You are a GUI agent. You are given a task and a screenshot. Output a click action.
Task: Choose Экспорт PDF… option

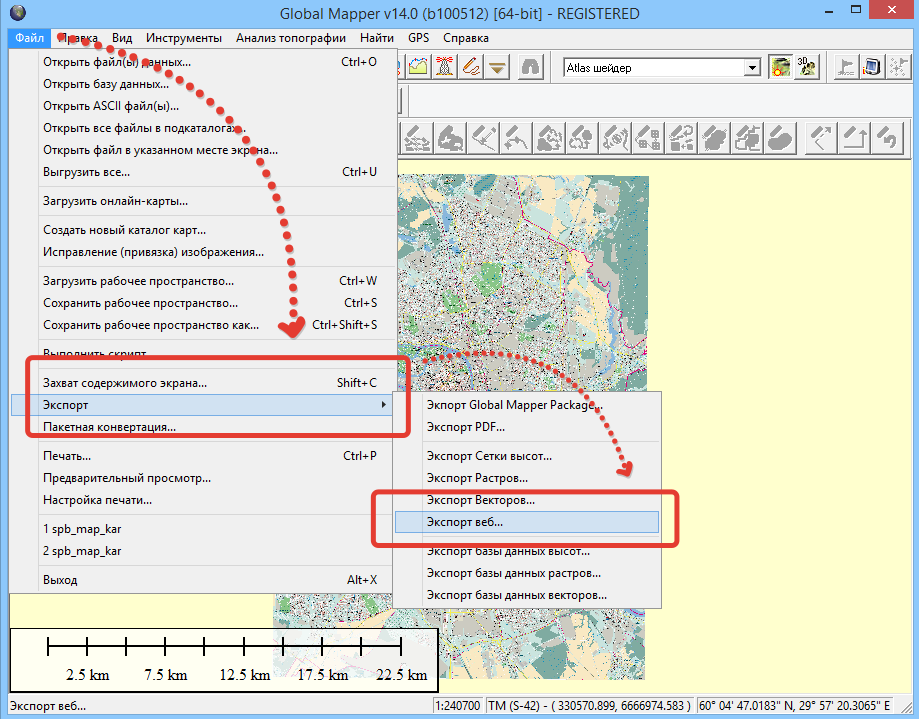466,427
